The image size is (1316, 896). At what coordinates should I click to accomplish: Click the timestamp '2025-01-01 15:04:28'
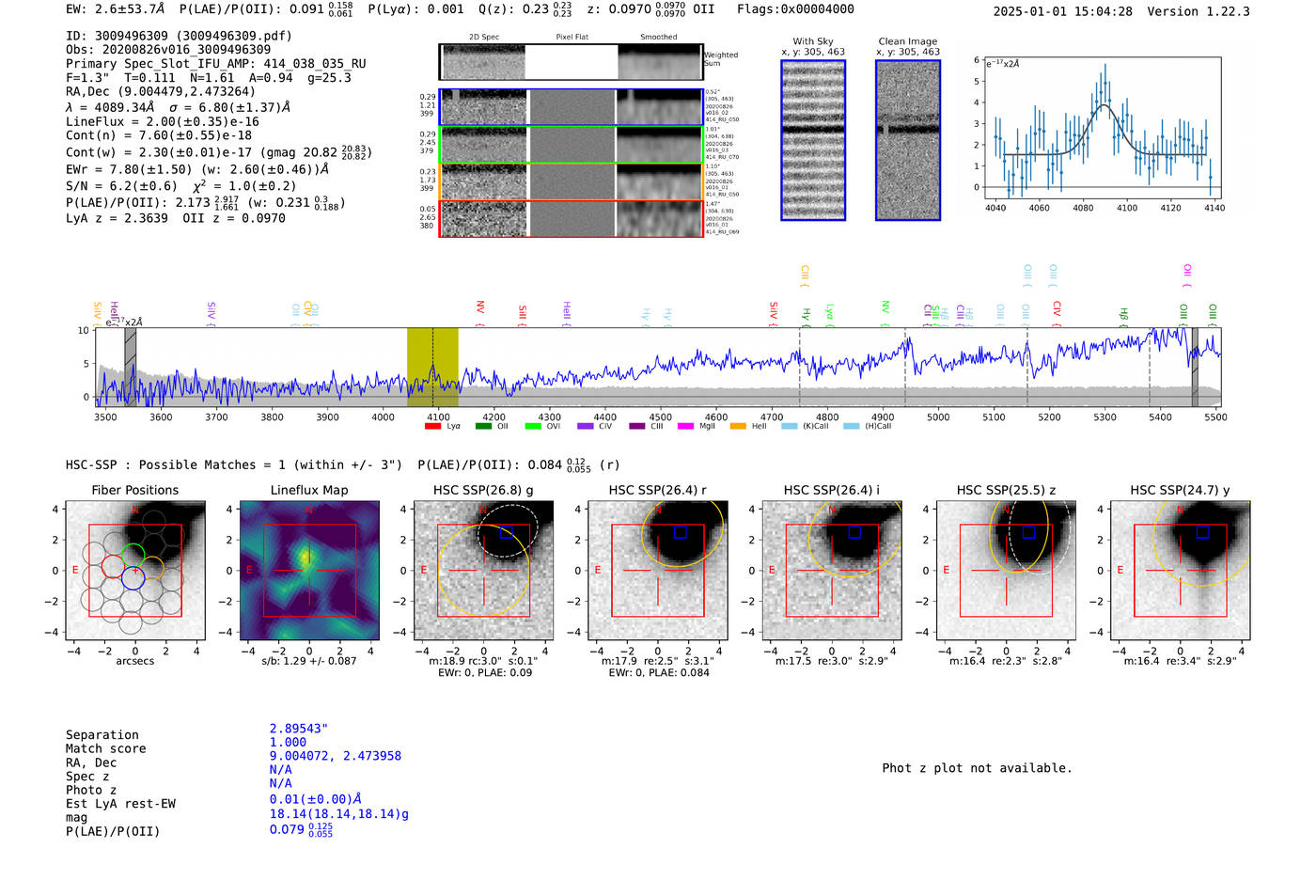coord(1062,11)
